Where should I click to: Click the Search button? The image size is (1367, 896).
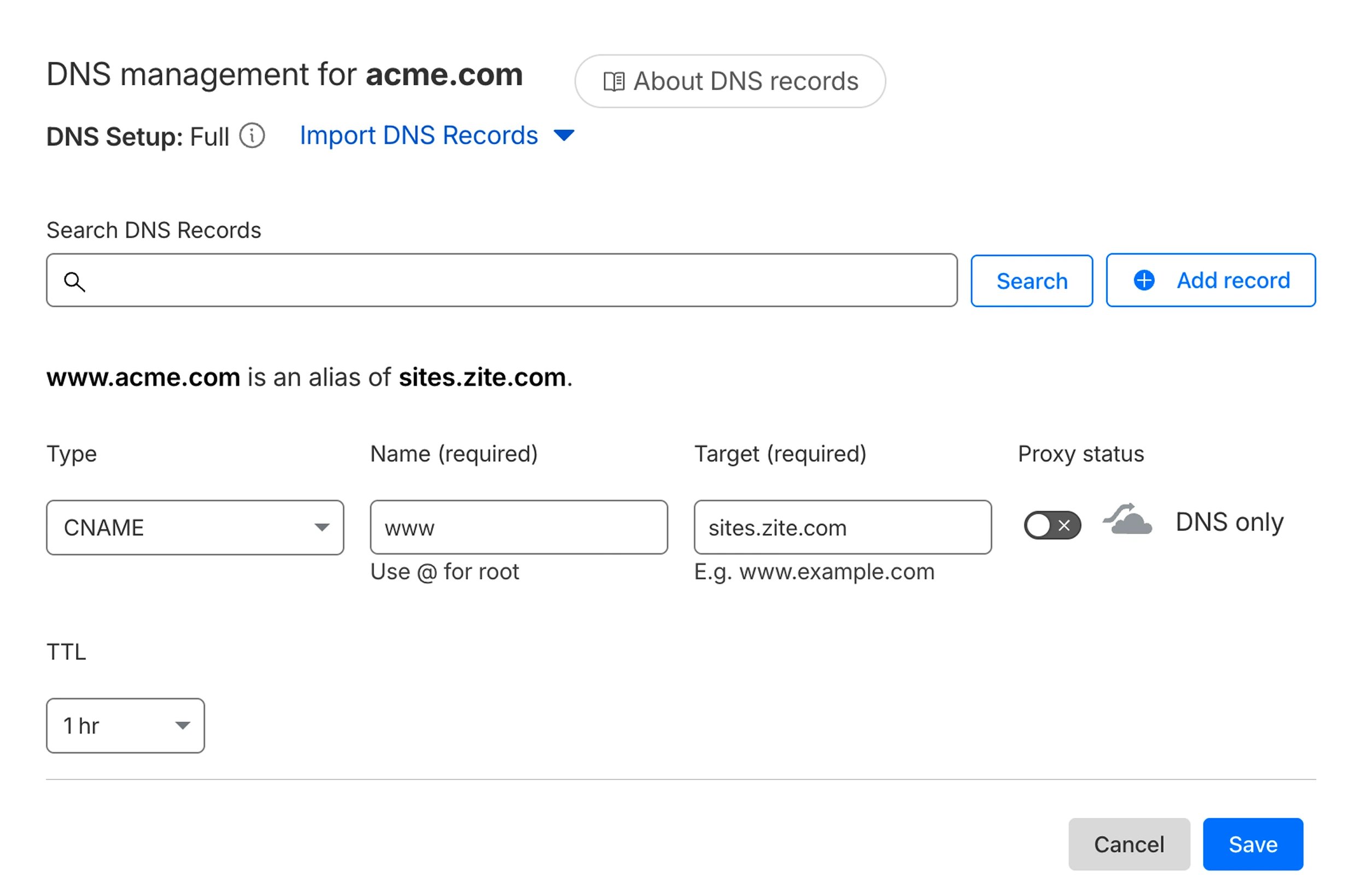tap(1032, 281)
